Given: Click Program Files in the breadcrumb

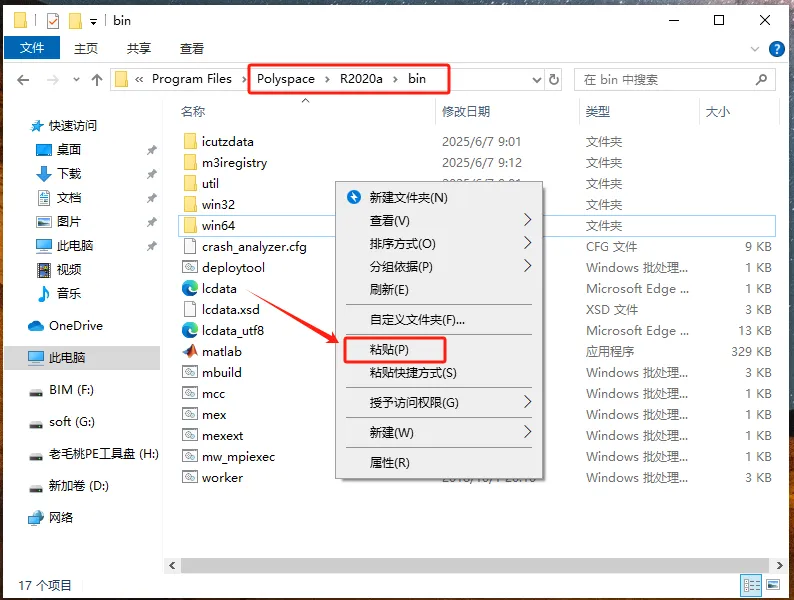Looking at the screenshot, I should pyautogui.click(x=191, y=79).
